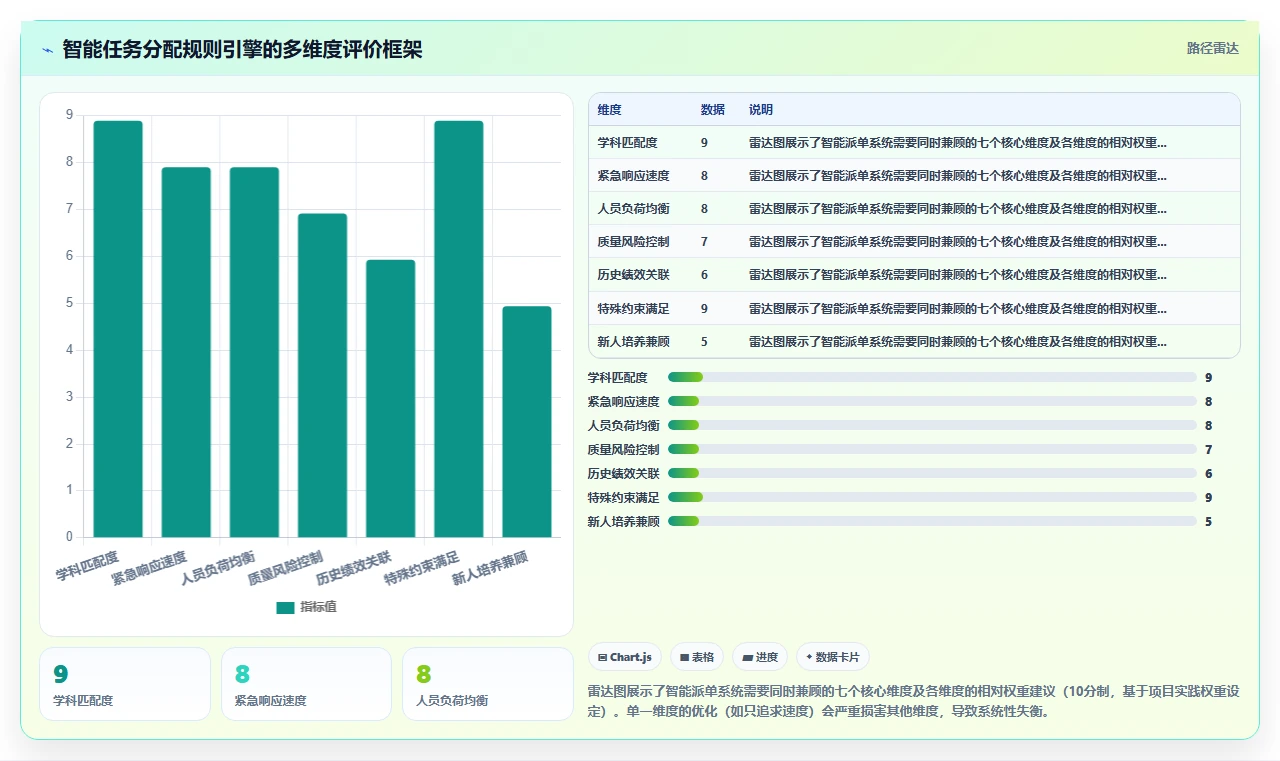This screenshot has width=1280, height=761.
Task: Click the Chart.js tag button
Action: click(625, 657)
